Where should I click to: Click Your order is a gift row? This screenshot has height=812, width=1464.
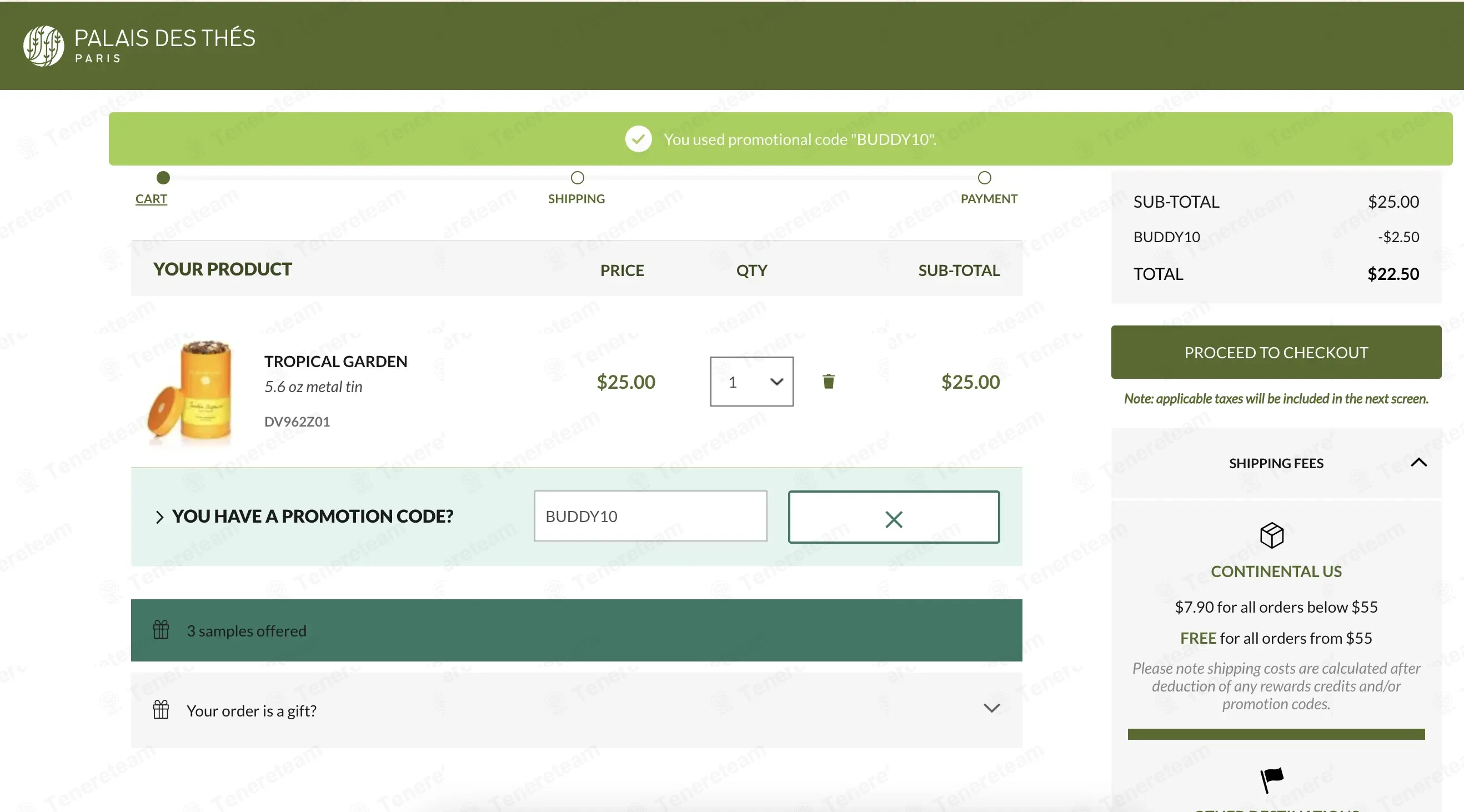(576, 710)
